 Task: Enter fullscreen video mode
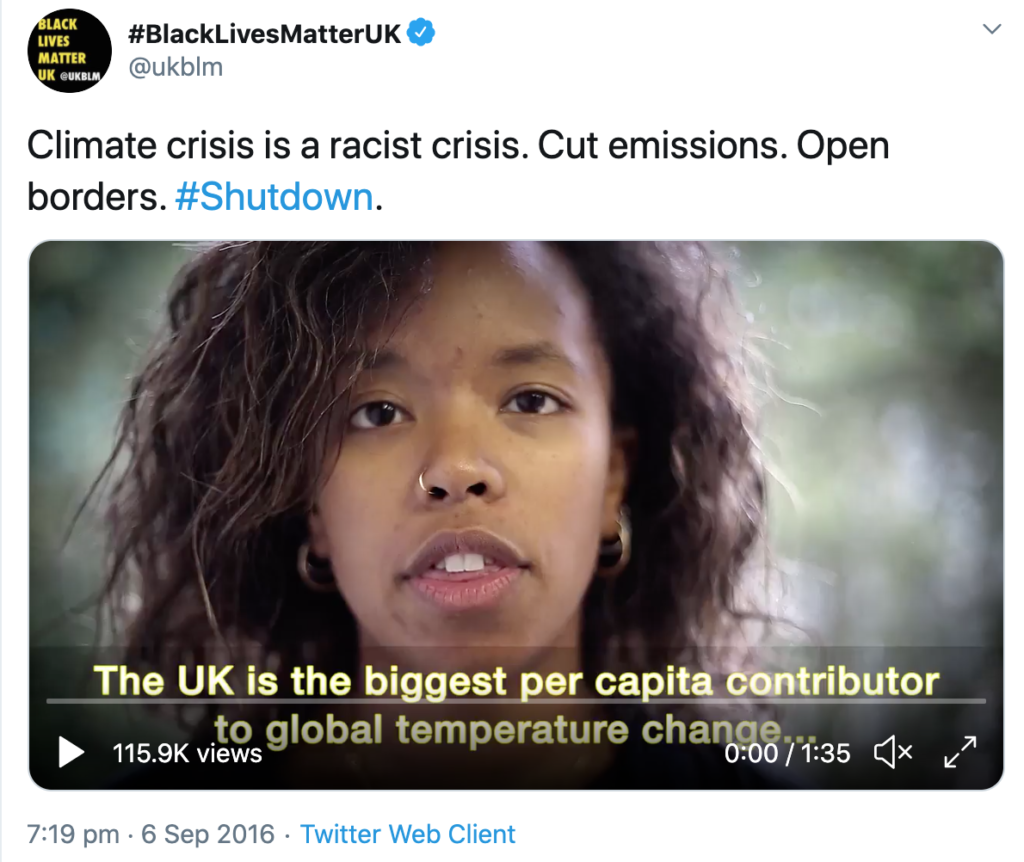tap(959, 752)
